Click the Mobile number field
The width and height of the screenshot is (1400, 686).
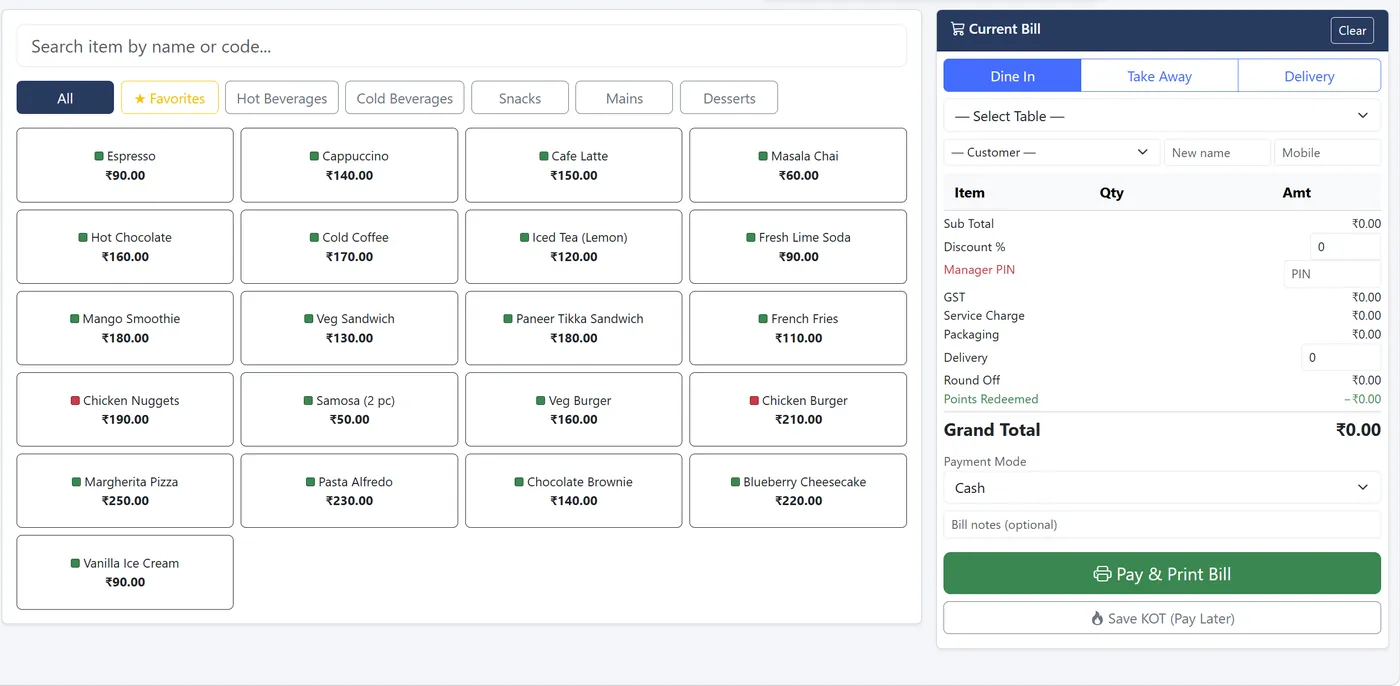1327,153
